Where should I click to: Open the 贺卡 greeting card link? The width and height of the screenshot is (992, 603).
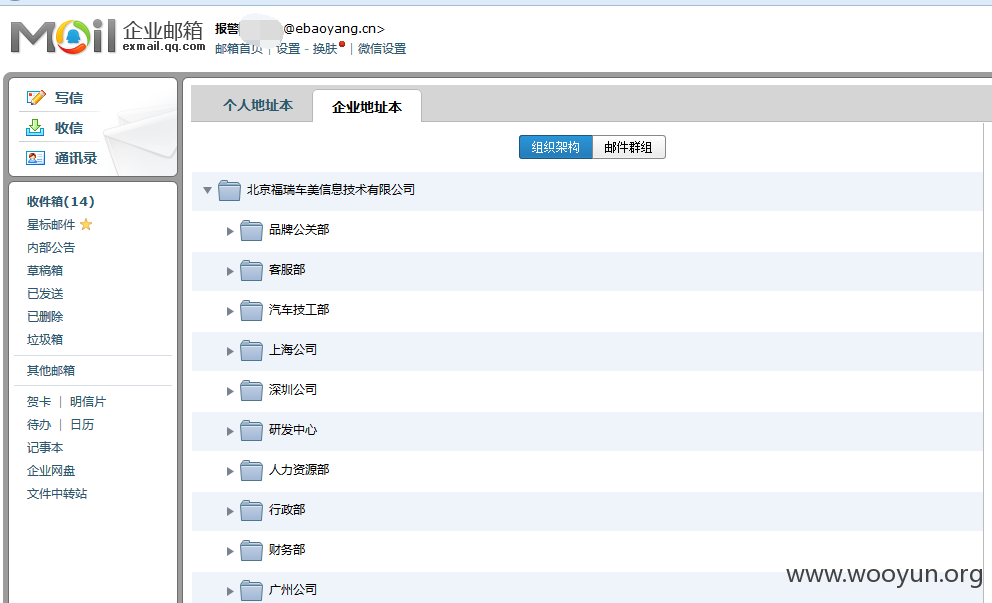tap(39, 401)
